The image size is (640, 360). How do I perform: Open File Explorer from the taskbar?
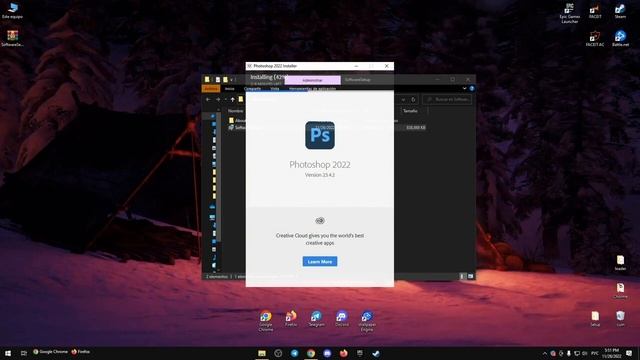click(262, 353)
